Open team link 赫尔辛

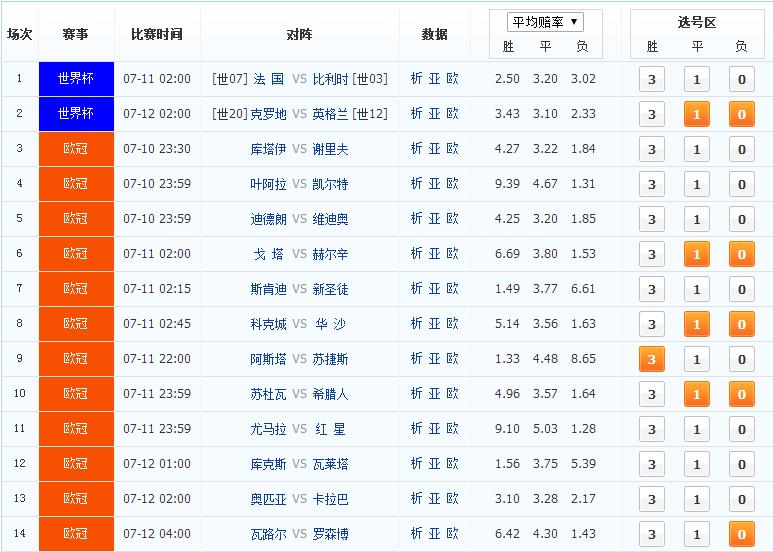[x=330, y=254]
